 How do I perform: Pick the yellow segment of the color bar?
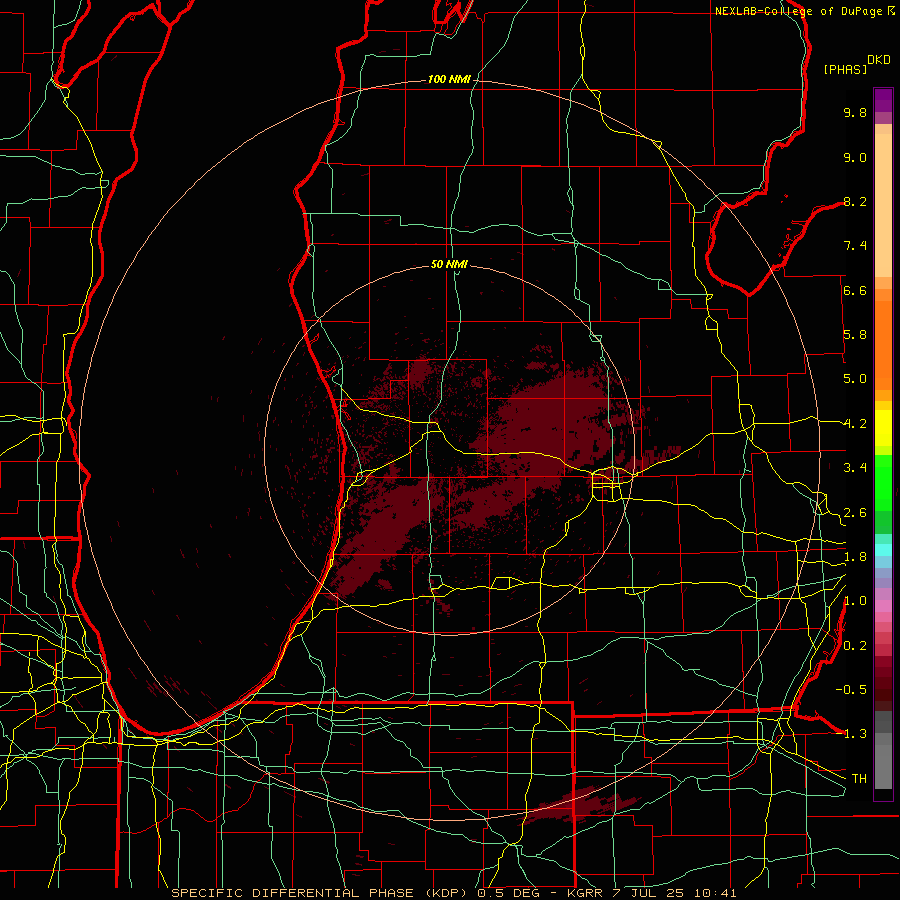[883, 428]
